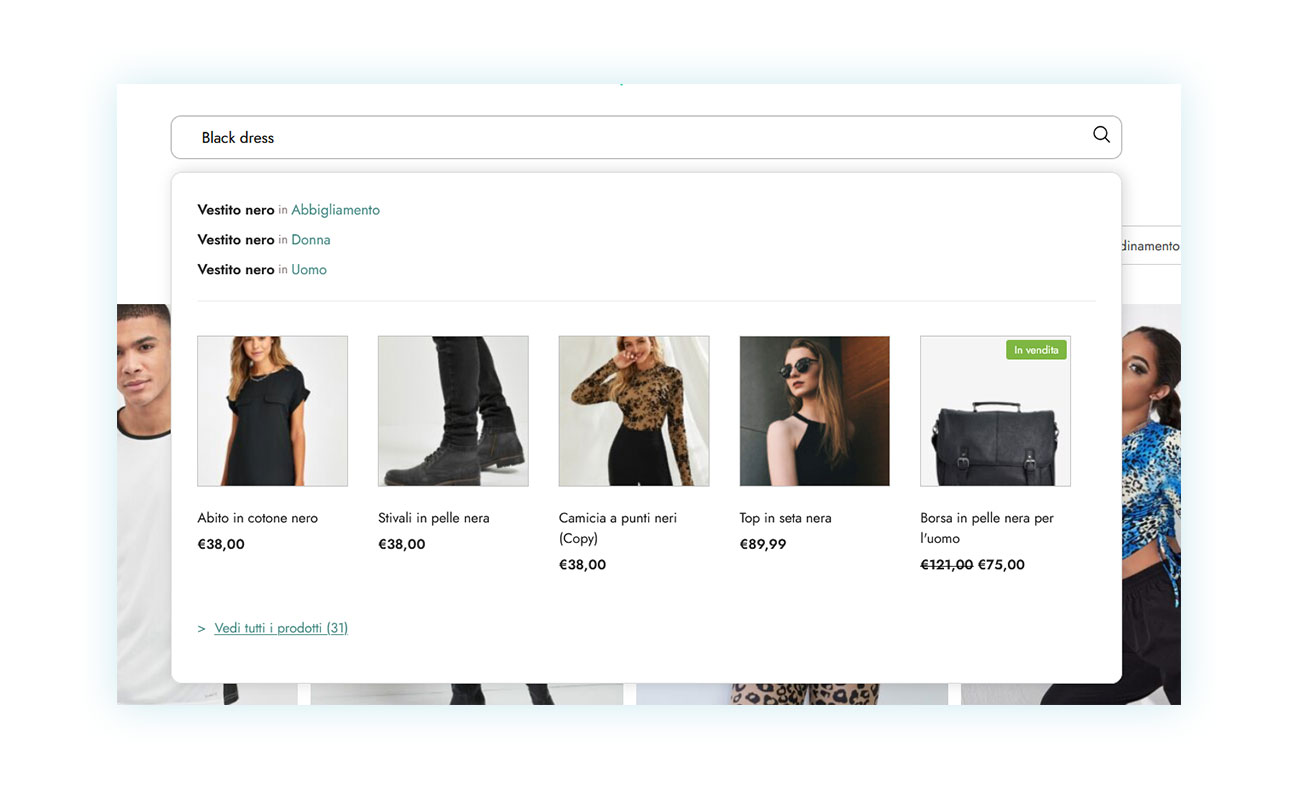Click the €75,00 discounted bag price
This screenshot has width=1300, height=789.
click(x=1001, y=565)
